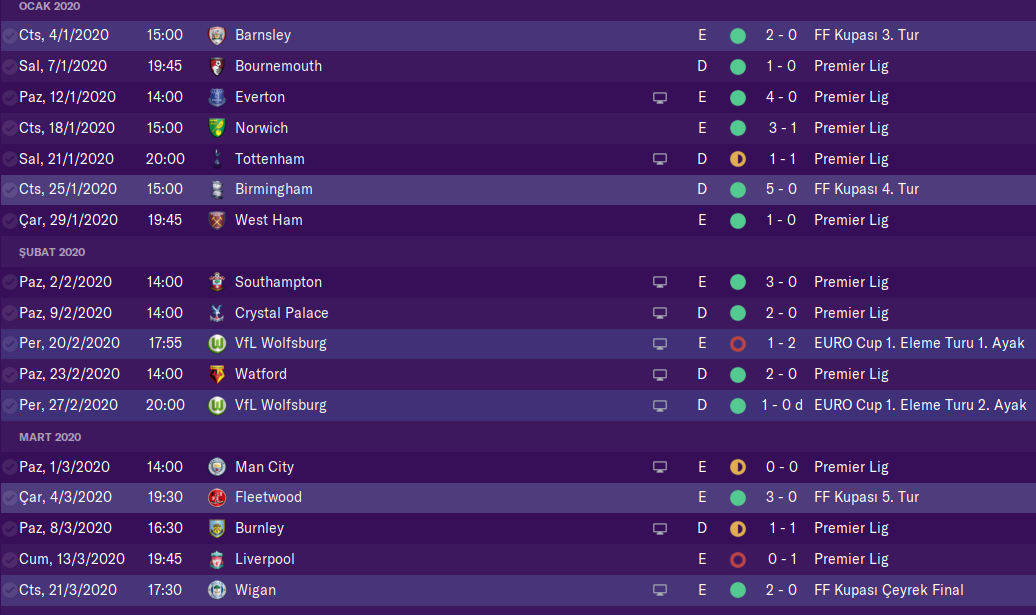Click the red loss indicator on Liverpool row
Viewport: 1036px width, 615px height.
click(738, 559)
